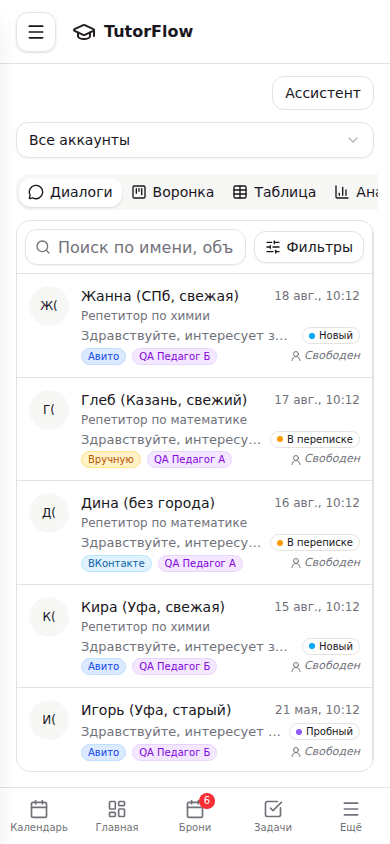
Task: Open the Ассистент panel
Action: click(323, 93)
